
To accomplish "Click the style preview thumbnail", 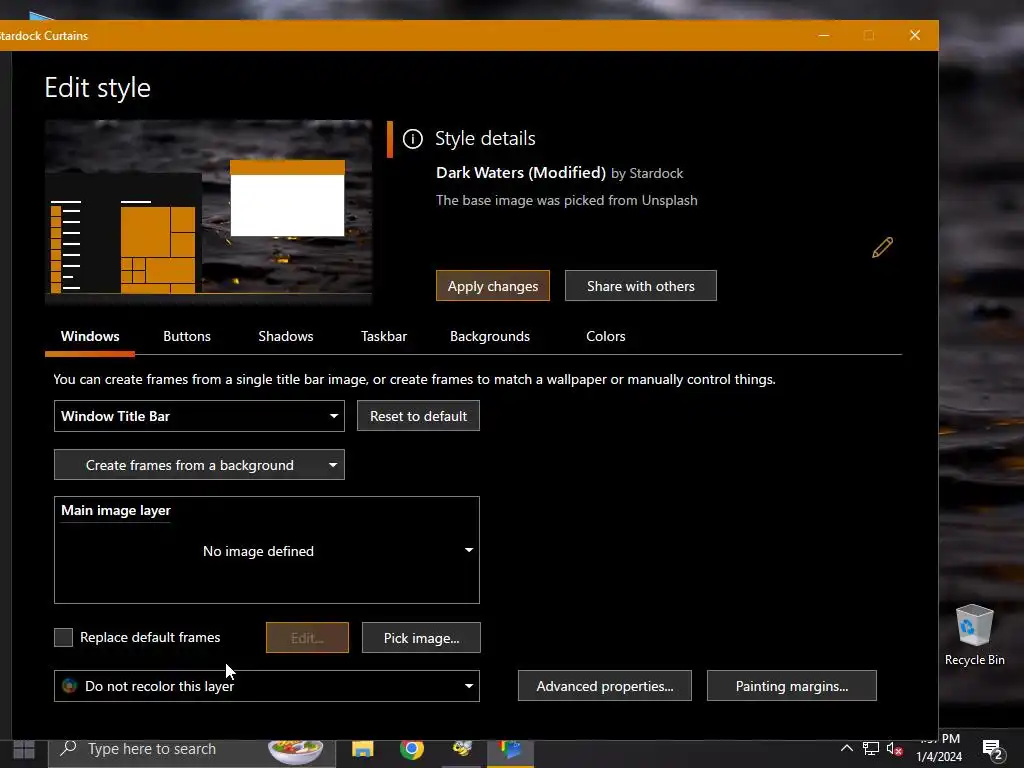I will (208, 212).
